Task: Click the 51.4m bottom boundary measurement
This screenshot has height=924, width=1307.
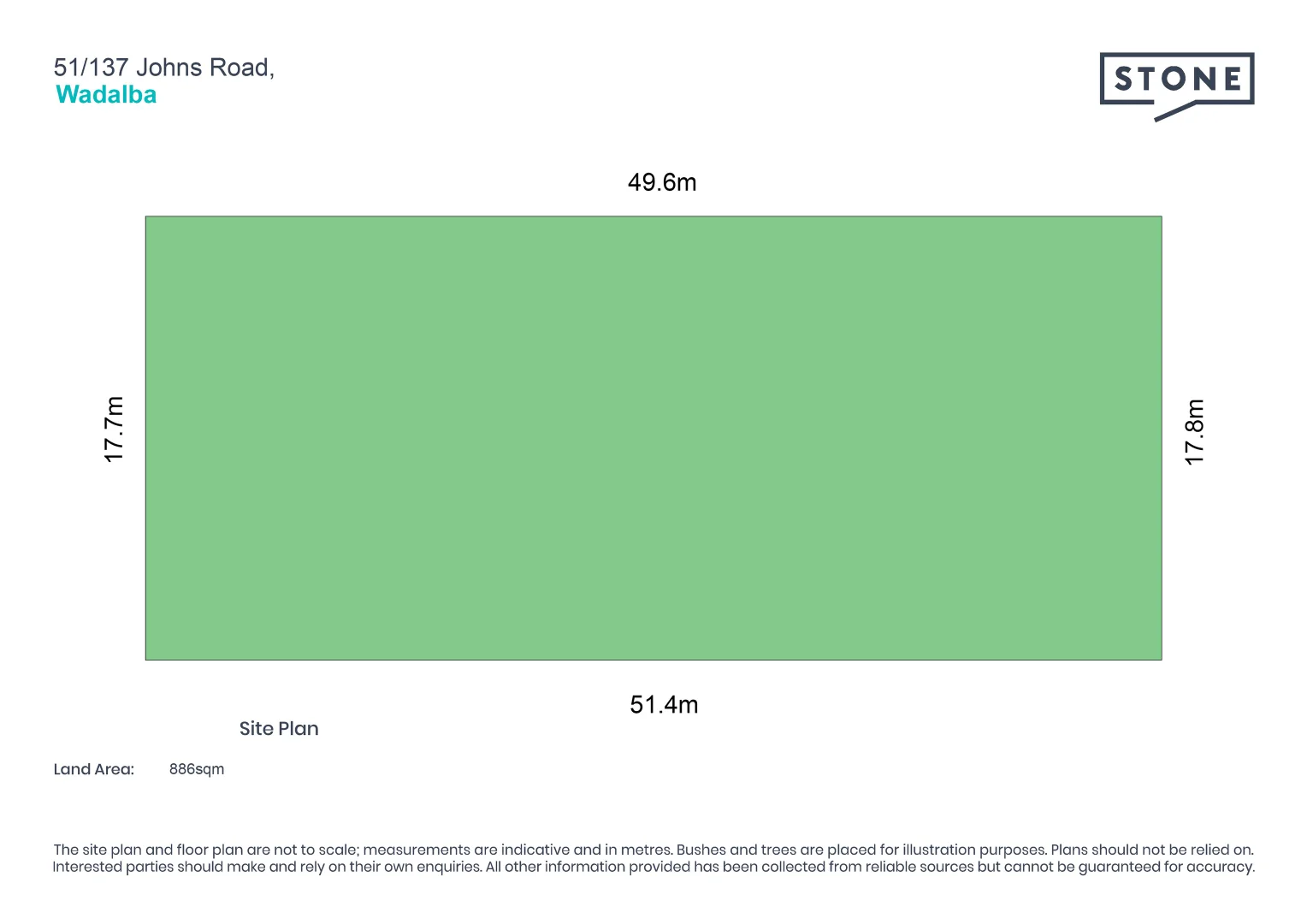Action: pyautogui.click(x=664, y=705)
